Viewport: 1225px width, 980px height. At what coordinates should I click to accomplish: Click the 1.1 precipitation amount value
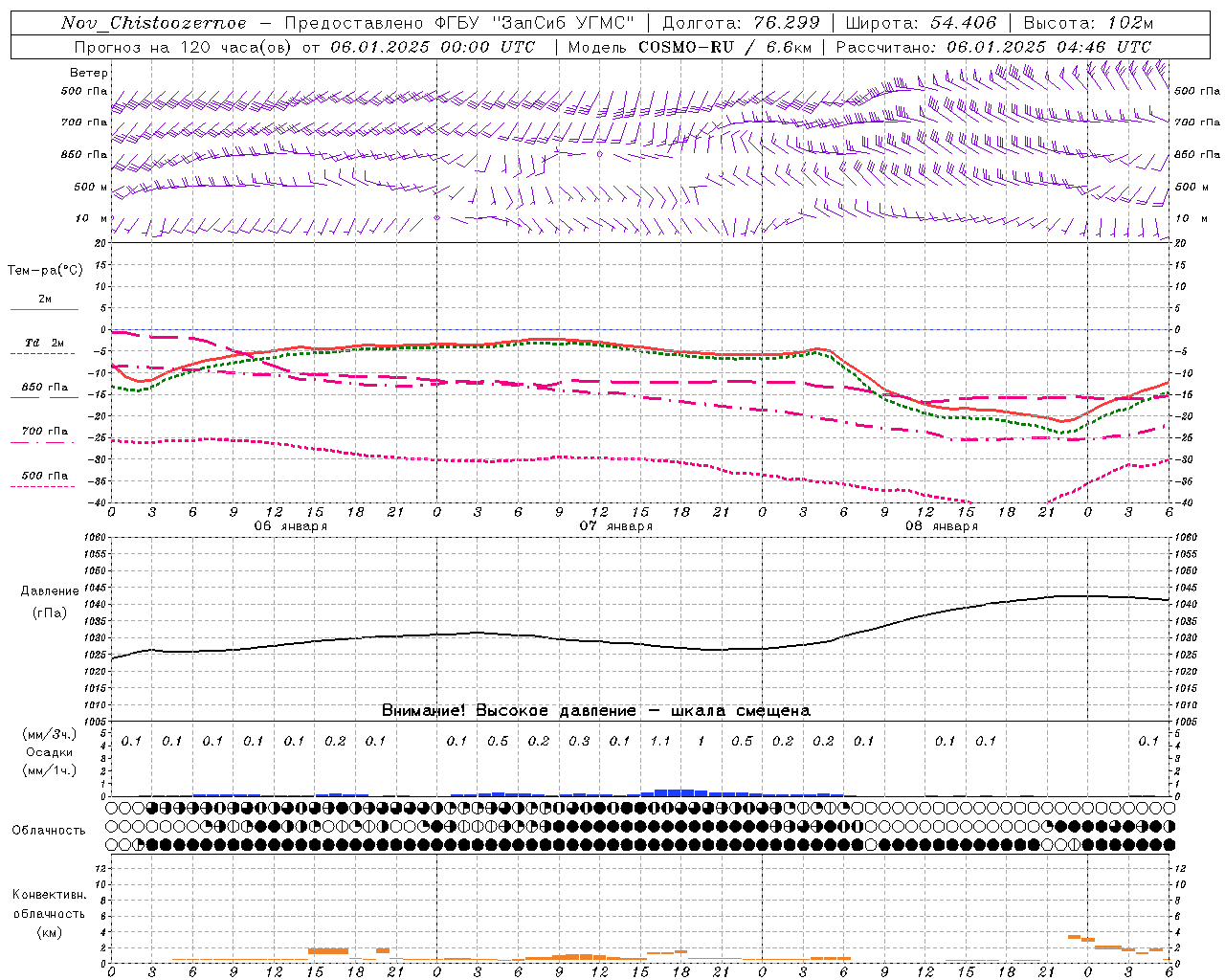click(660, 741)
